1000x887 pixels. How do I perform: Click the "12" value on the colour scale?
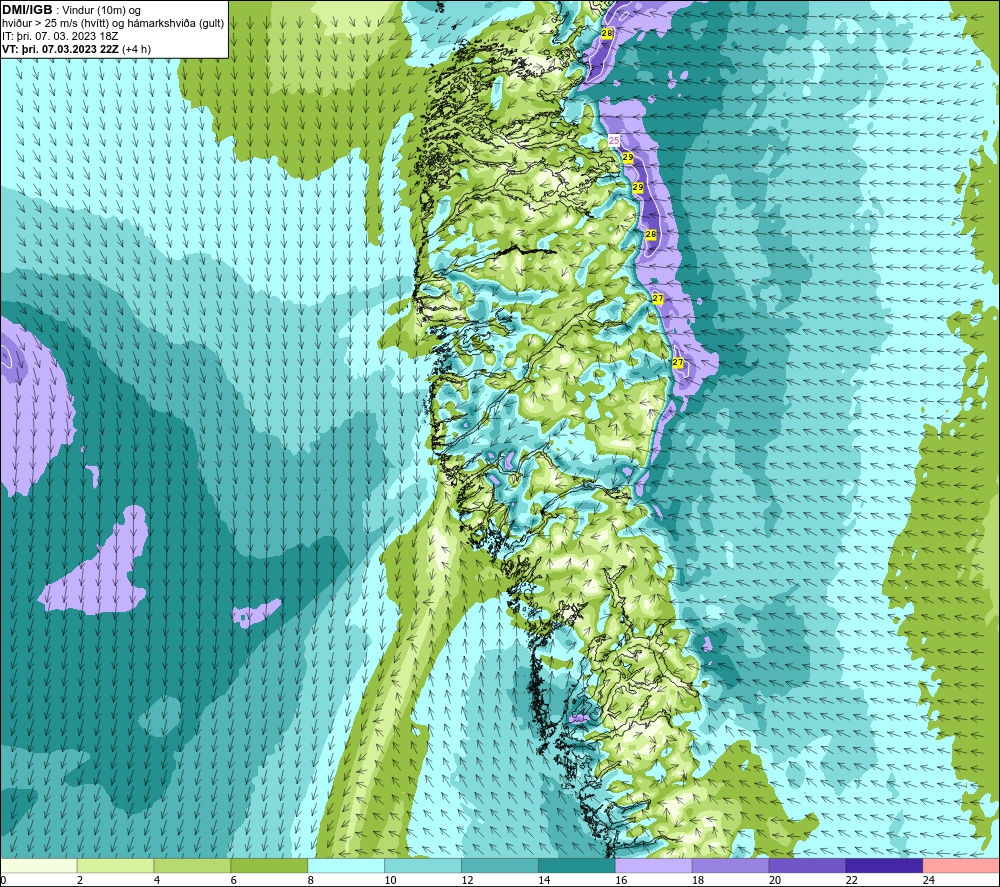click(x=467, y=880)
